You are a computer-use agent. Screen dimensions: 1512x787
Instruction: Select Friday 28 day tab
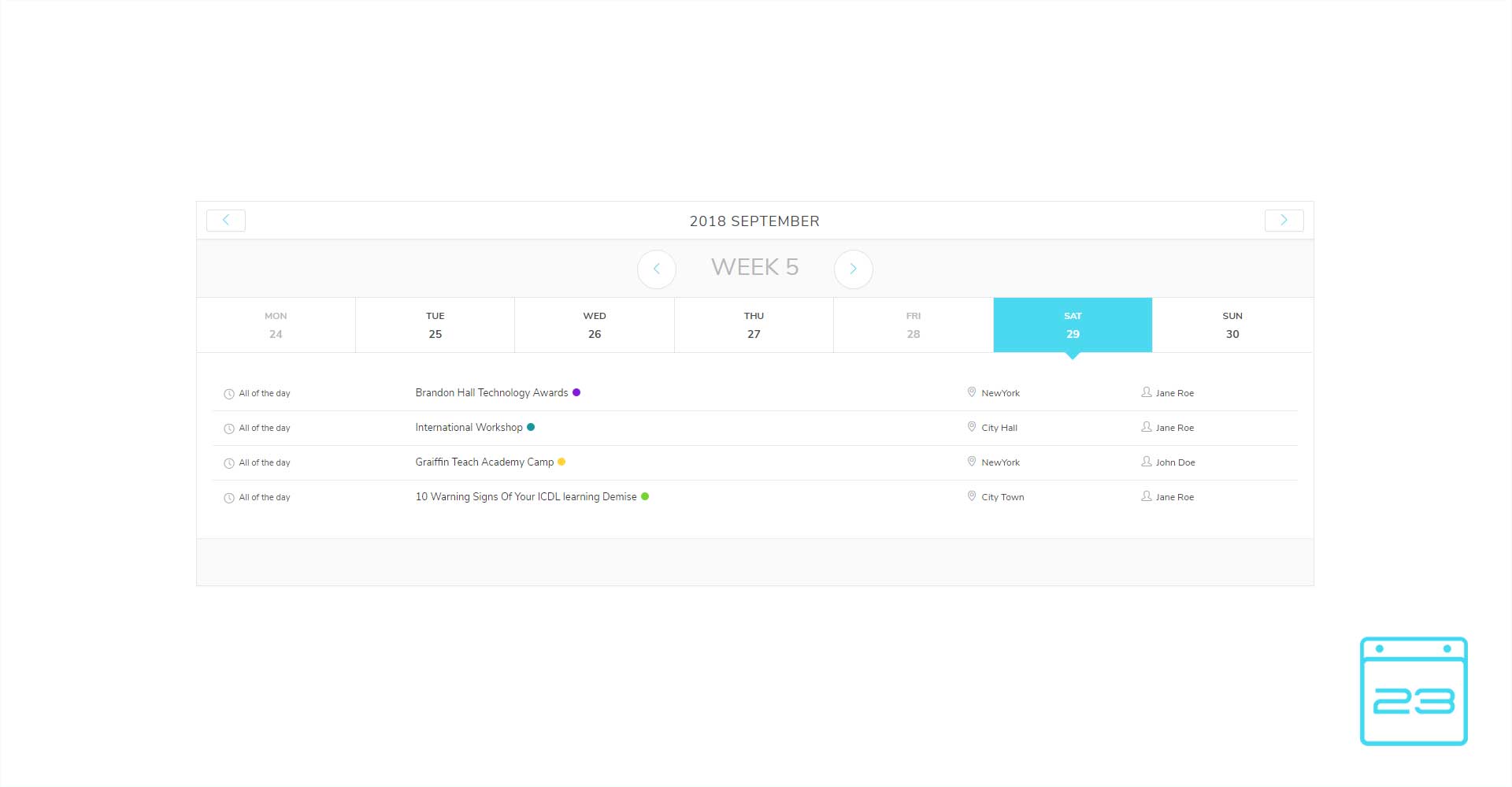pyautogui.click(x=913, y=325)
